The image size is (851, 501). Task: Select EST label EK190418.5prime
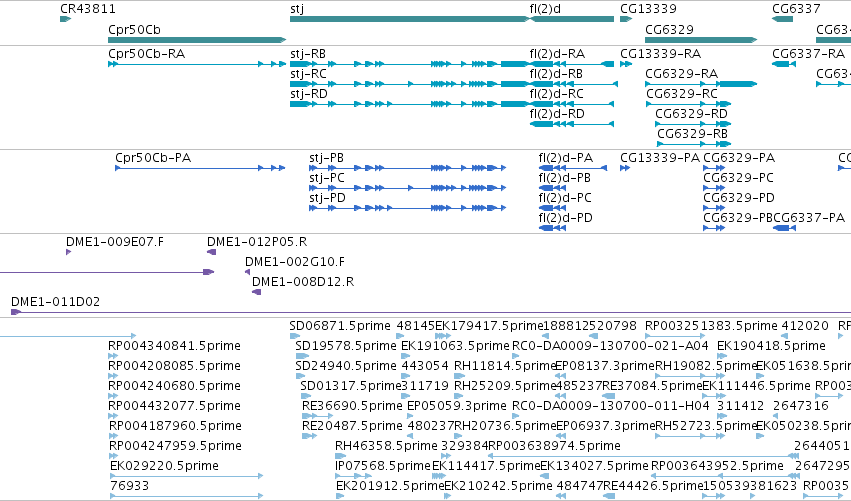point(771,346)
